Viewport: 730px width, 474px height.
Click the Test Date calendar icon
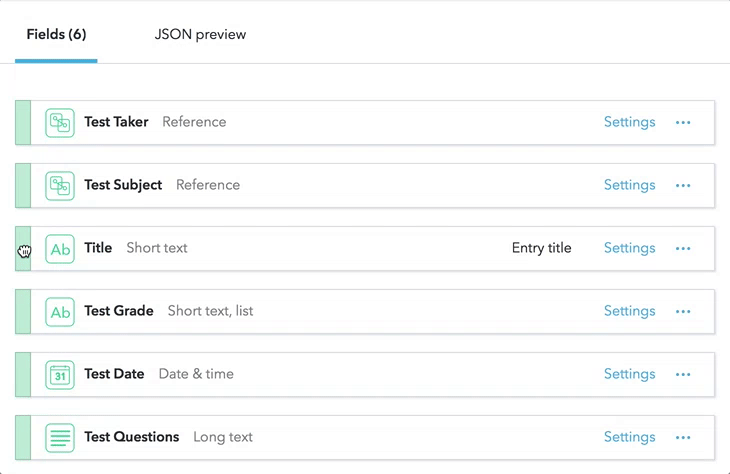tap(60, 374)
